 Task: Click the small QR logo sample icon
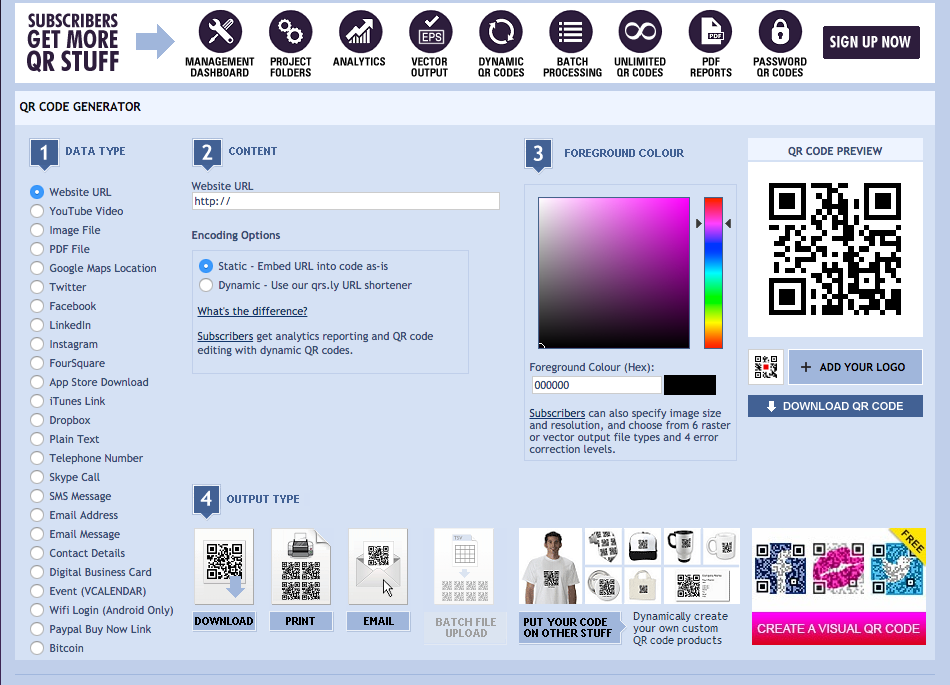tap(766, 367)
